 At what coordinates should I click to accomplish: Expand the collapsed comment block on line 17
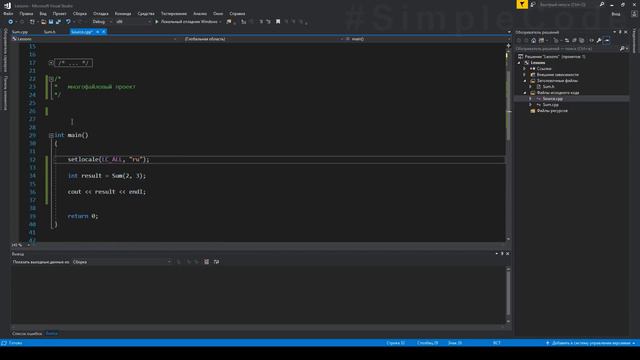[51, 63]
